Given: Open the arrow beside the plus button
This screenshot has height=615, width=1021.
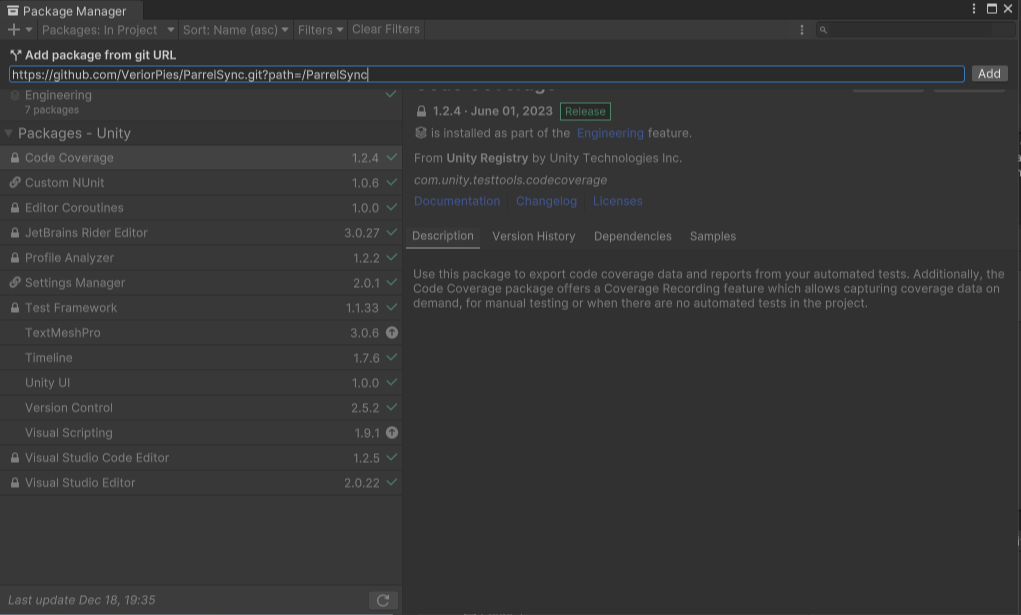Looking at the screenshot, I should [x=29, y=30].
